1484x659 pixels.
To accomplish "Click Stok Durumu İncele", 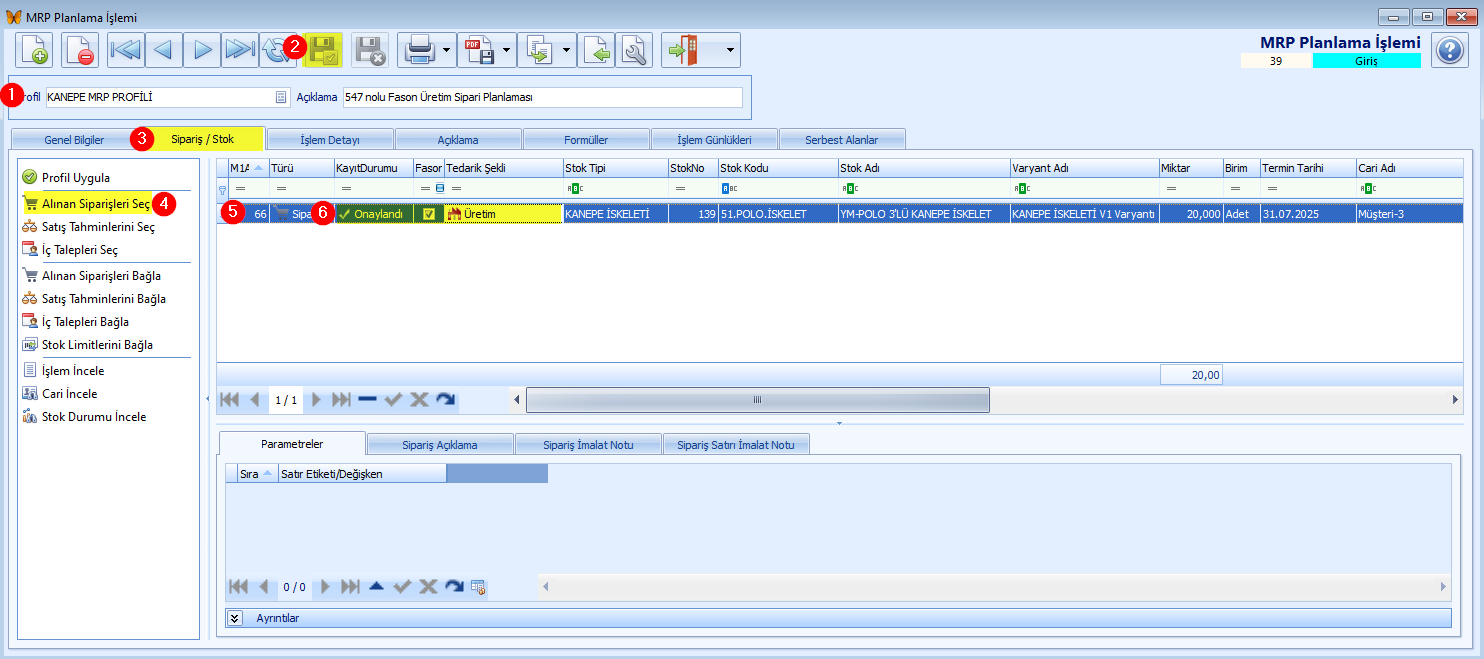I will (x=94, y=417).
